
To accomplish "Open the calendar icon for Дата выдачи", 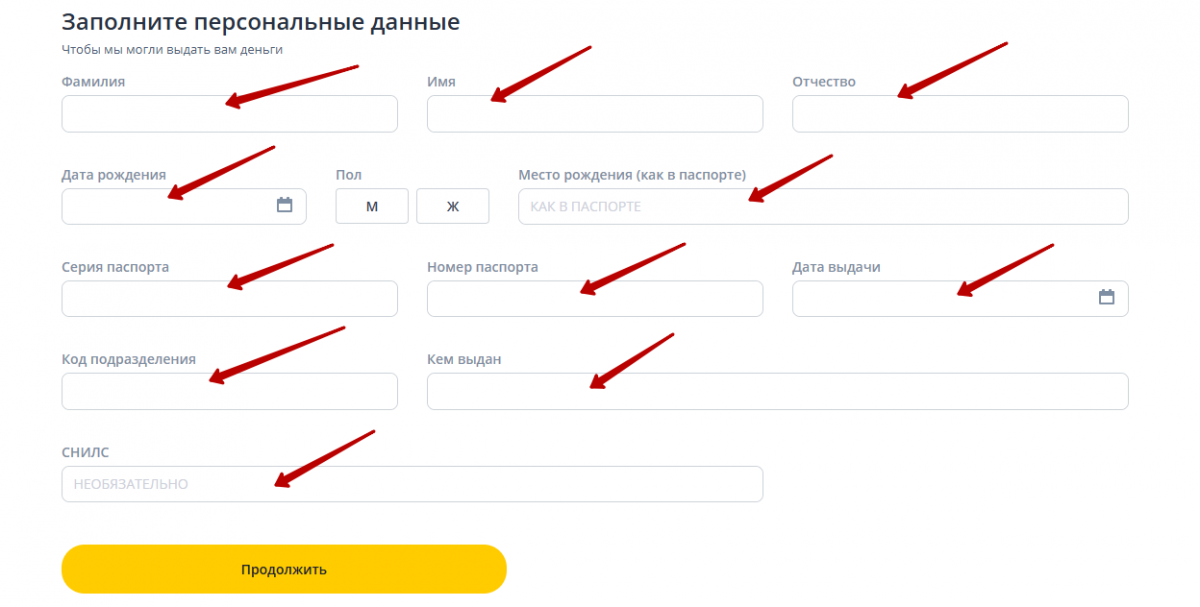I will point(1106,297).
